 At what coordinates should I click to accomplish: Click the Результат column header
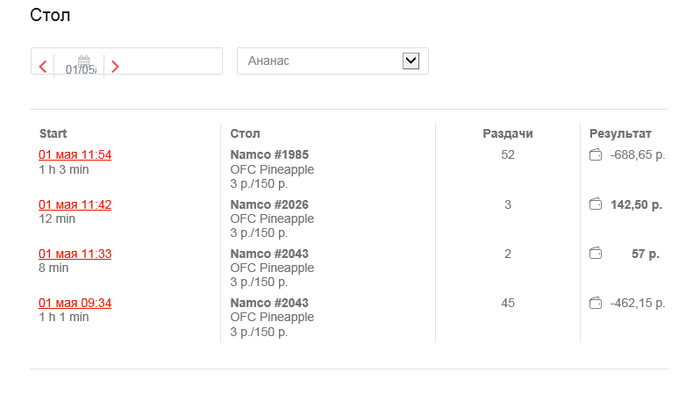620,134
